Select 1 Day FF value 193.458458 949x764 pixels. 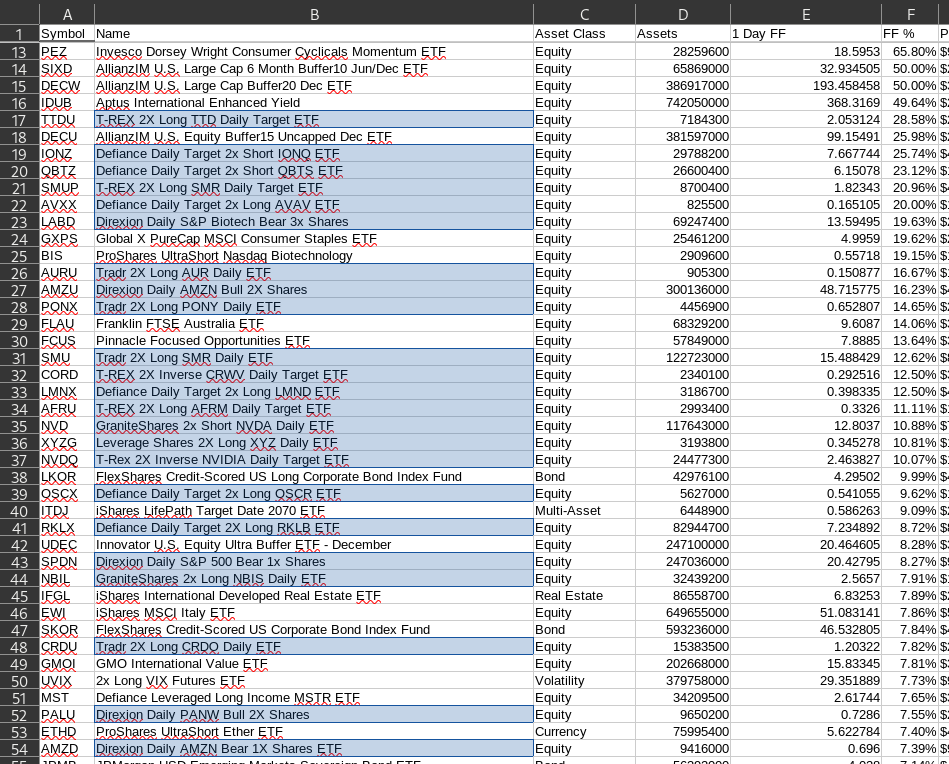click(806, 86)
